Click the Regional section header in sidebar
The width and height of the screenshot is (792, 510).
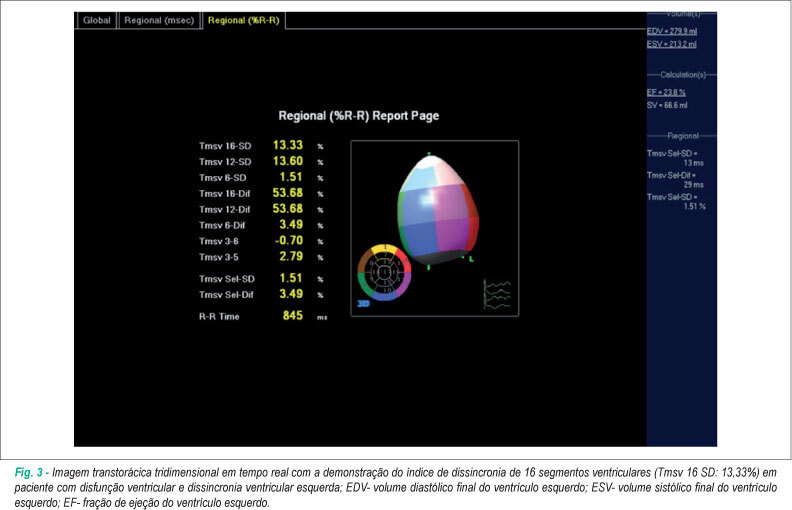(683, 136)
